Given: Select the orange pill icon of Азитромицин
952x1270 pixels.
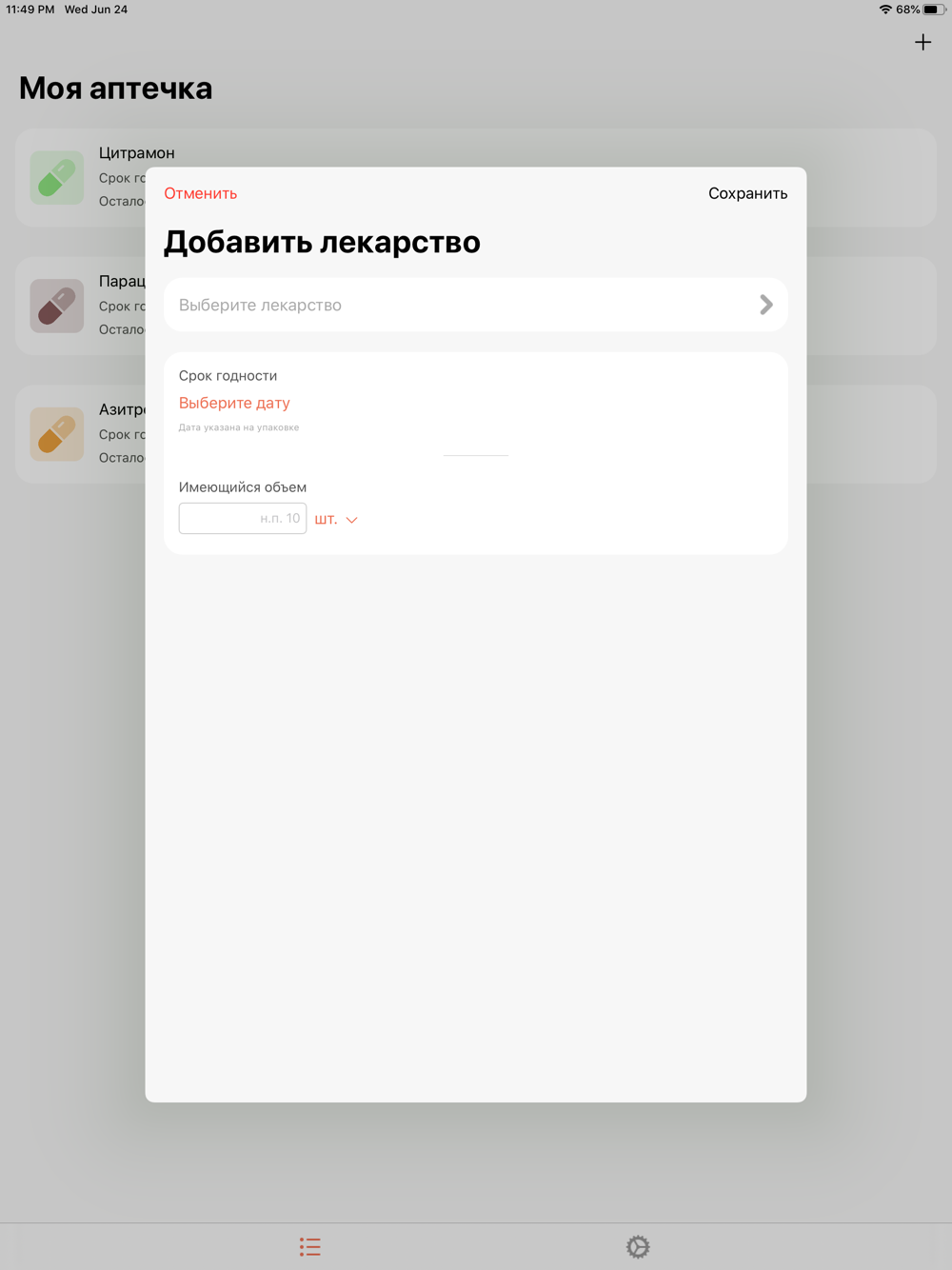Looking at the screenshot, I should 57,434.
